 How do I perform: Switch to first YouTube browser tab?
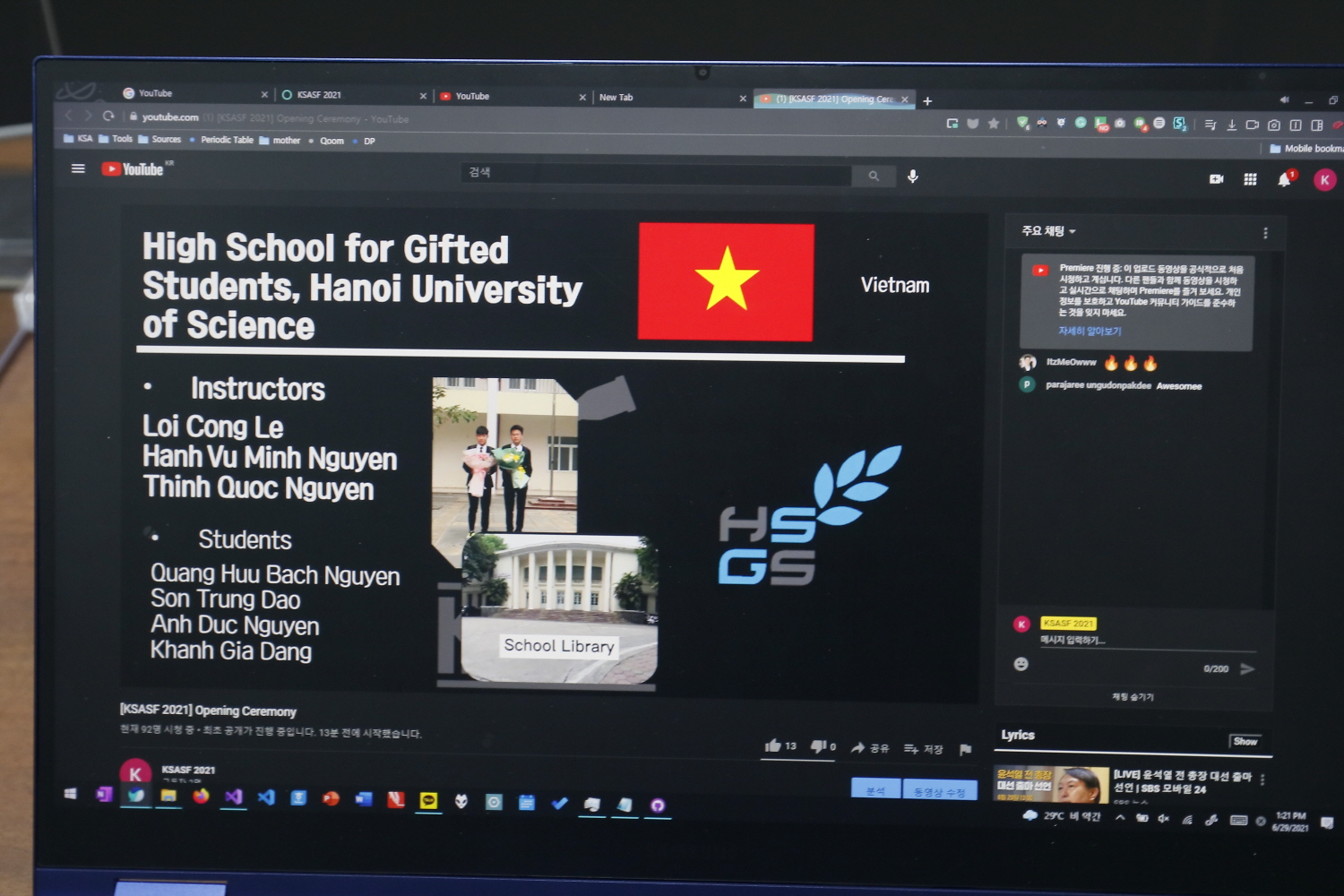point(195,93)
